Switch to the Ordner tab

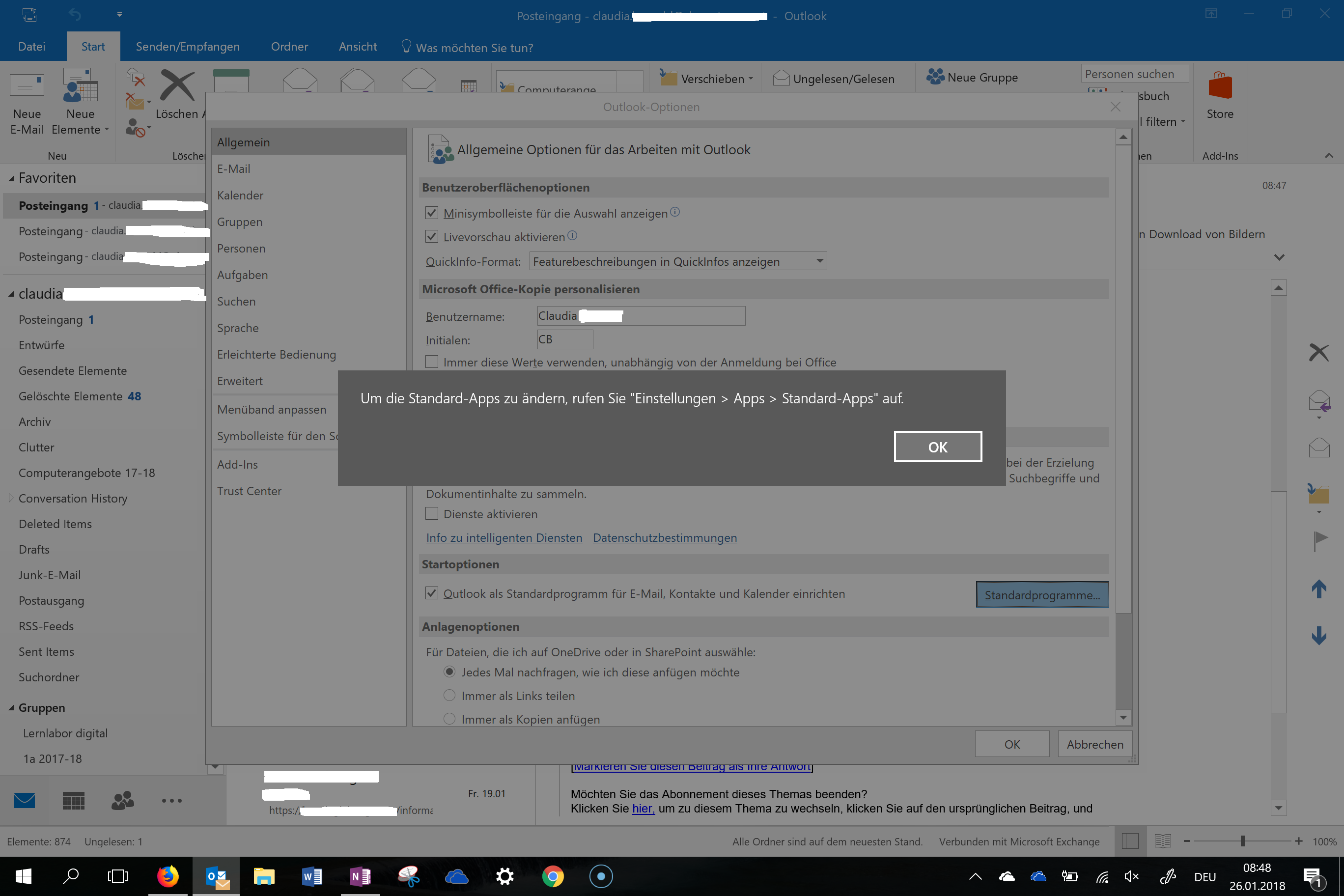click(289, 47)
